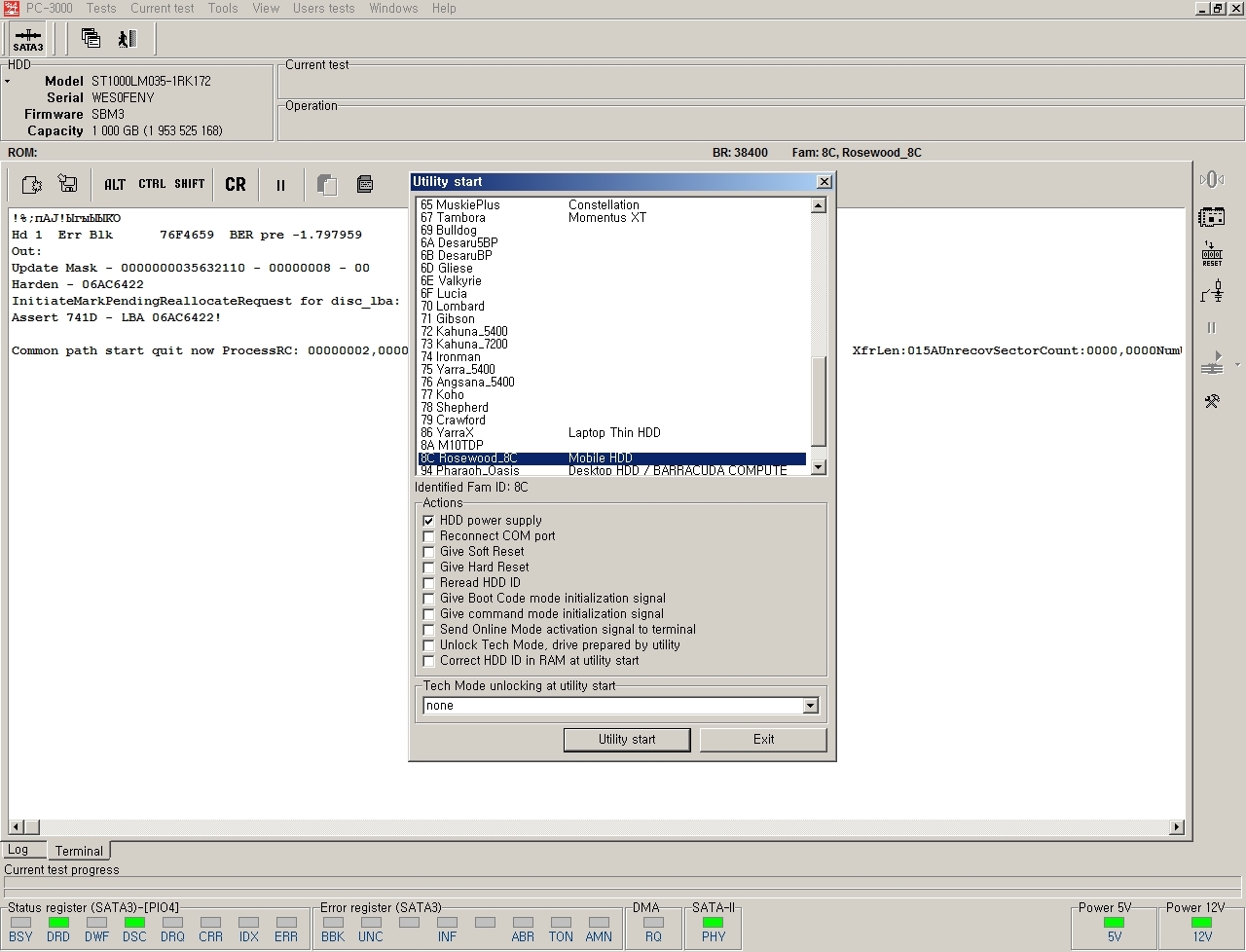Open Tech Mode unlocking dropdown showing none

pyautogui.click(x=810, y=706)
